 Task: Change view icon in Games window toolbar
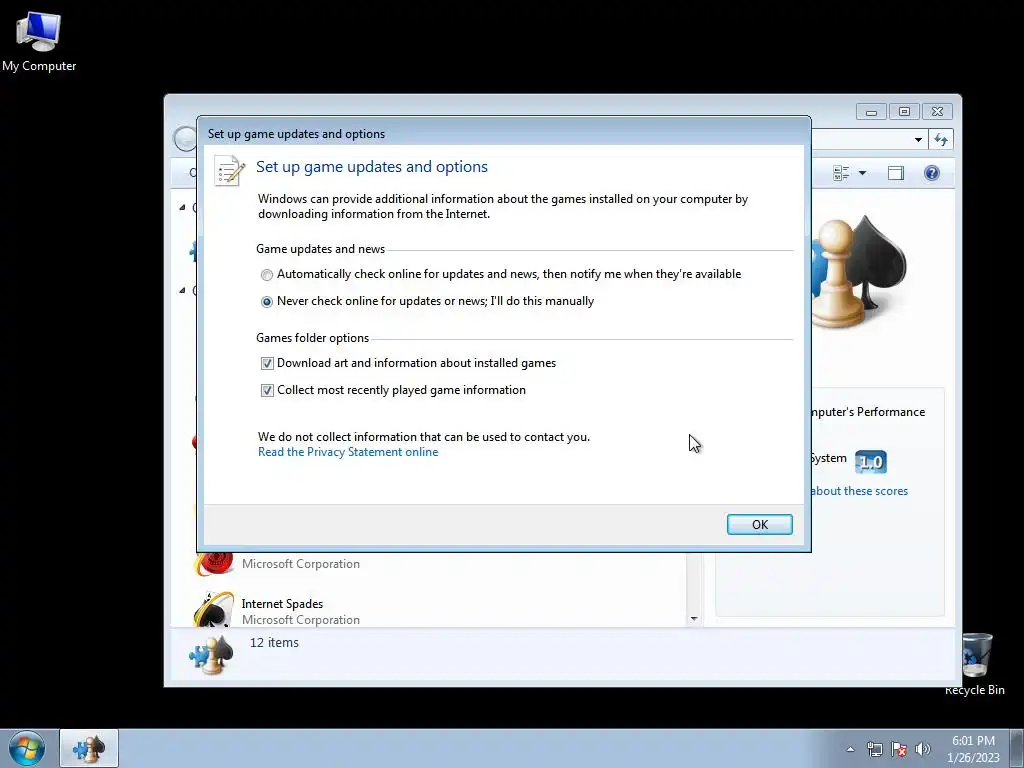[x=841, y=173]
